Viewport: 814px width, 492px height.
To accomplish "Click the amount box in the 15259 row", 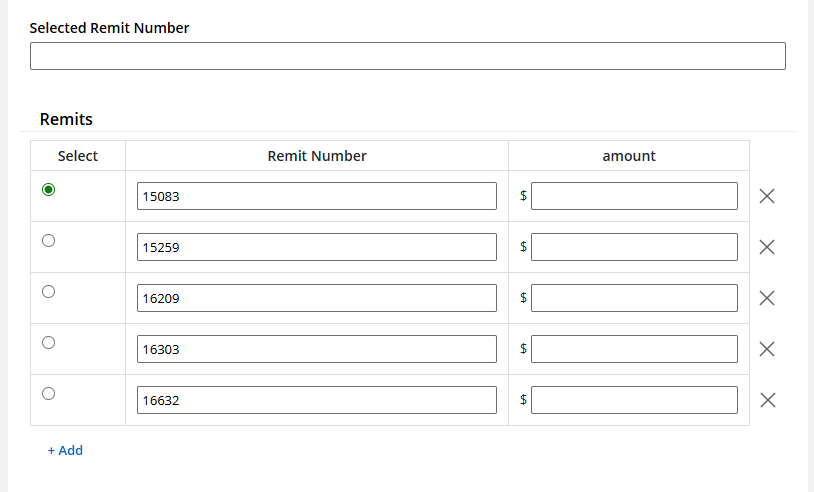I will click(634, 247).
